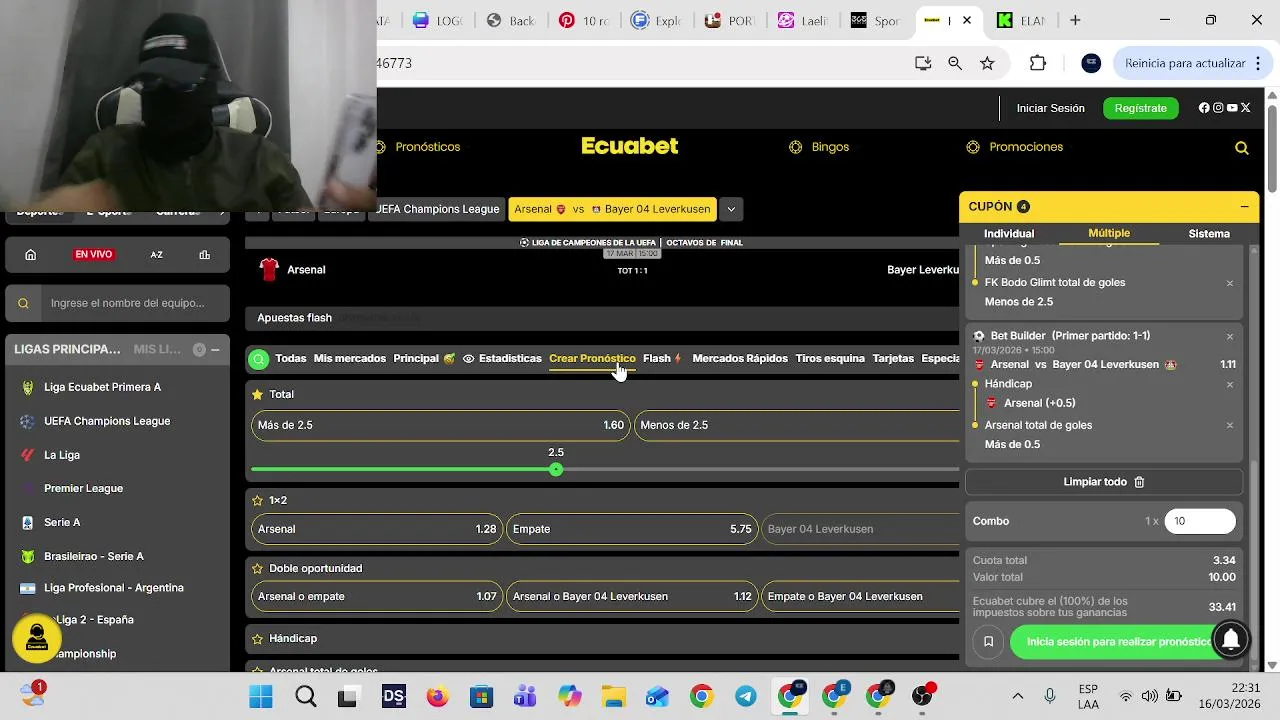Open the Estadísticas tab with eye icon
This screenshot has width=1280, height=720.
(502, 358)
